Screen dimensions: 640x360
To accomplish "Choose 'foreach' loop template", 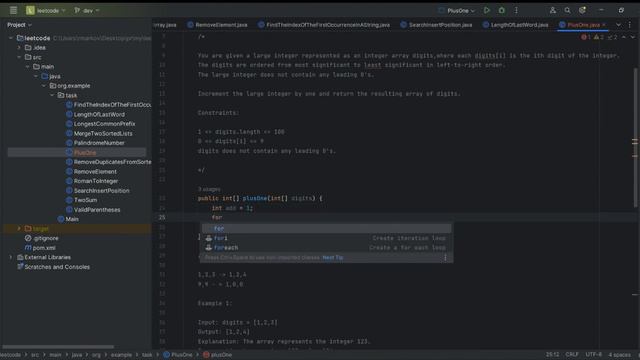I will (327, 248).
